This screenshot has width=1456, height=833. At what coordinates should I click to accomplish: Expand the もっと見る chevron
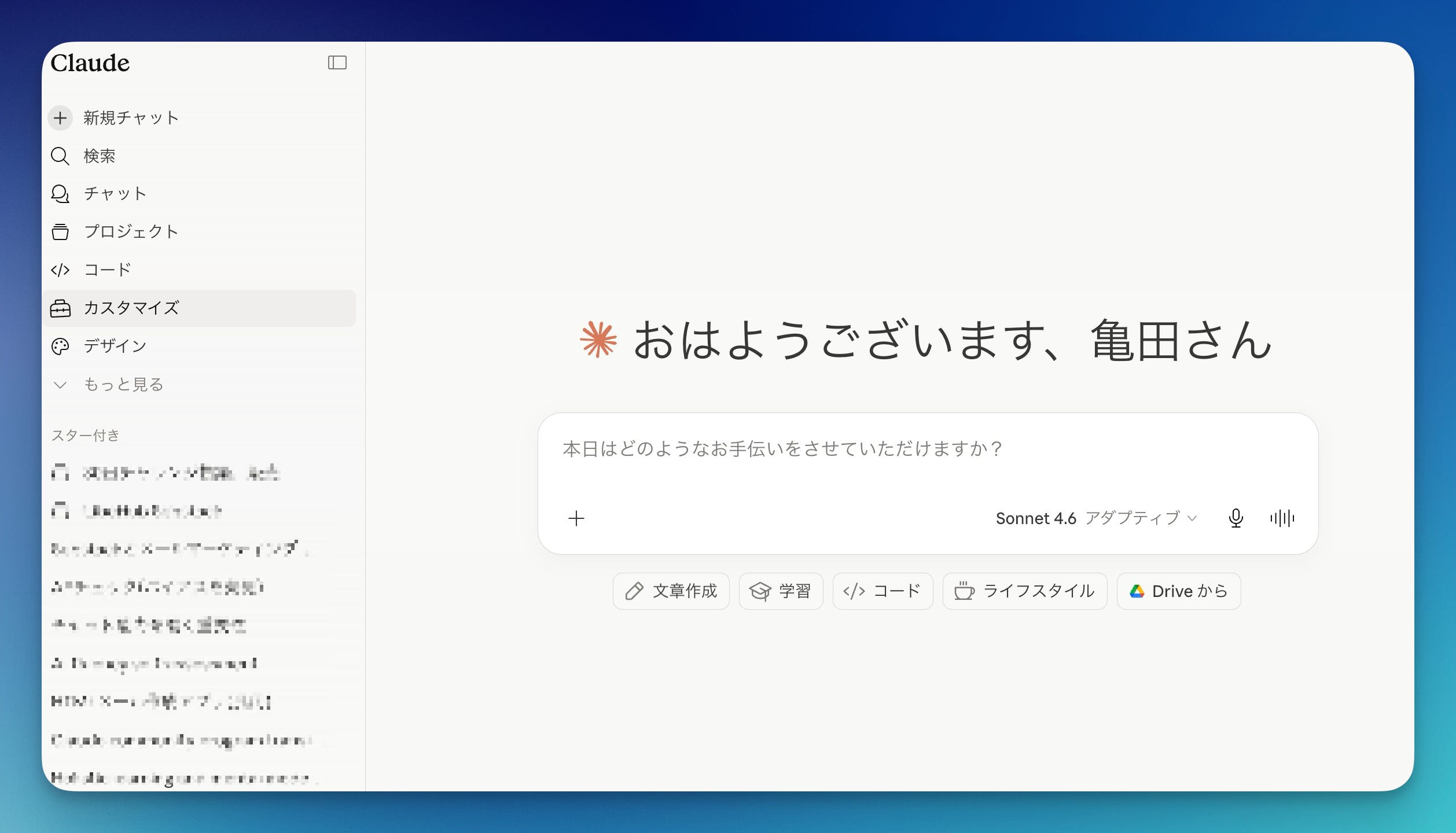tap(60, 385)
